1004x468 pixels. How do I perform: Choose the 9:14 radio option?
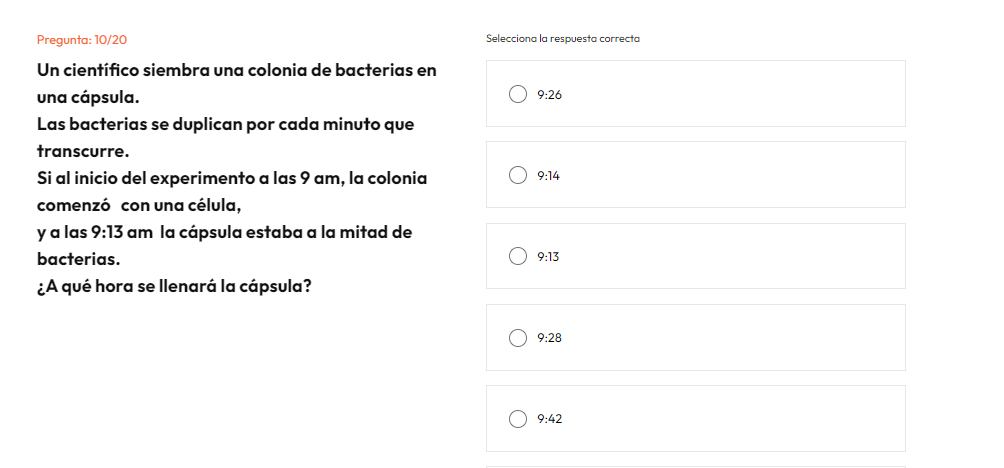[x=518, y=175]
